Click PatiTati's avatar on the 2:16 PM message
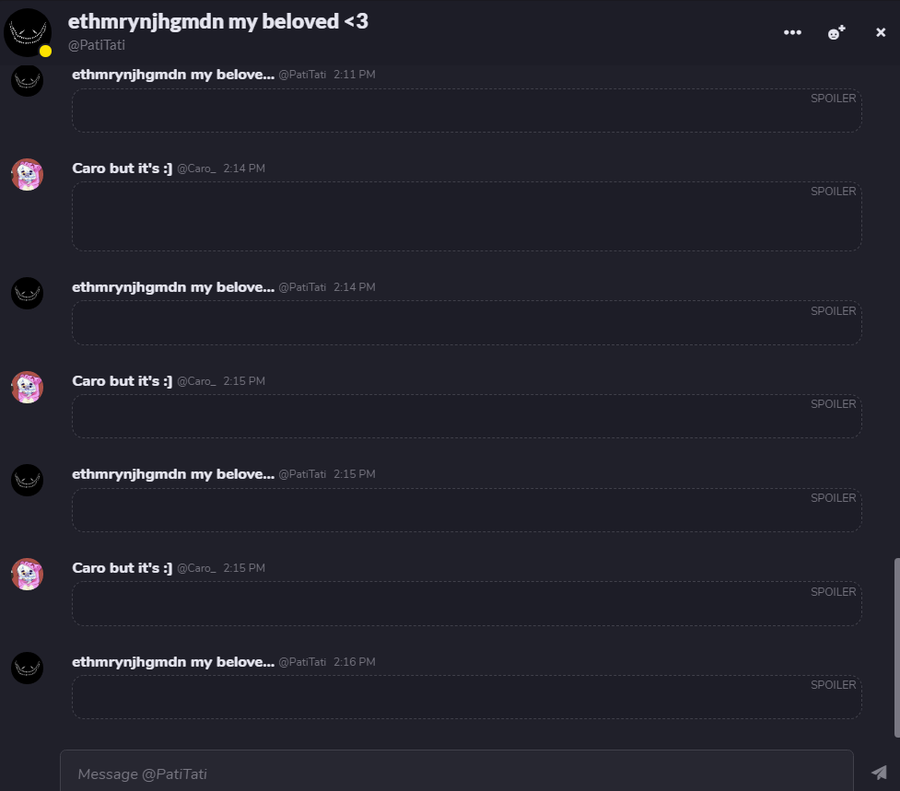 tap(27, 668)
